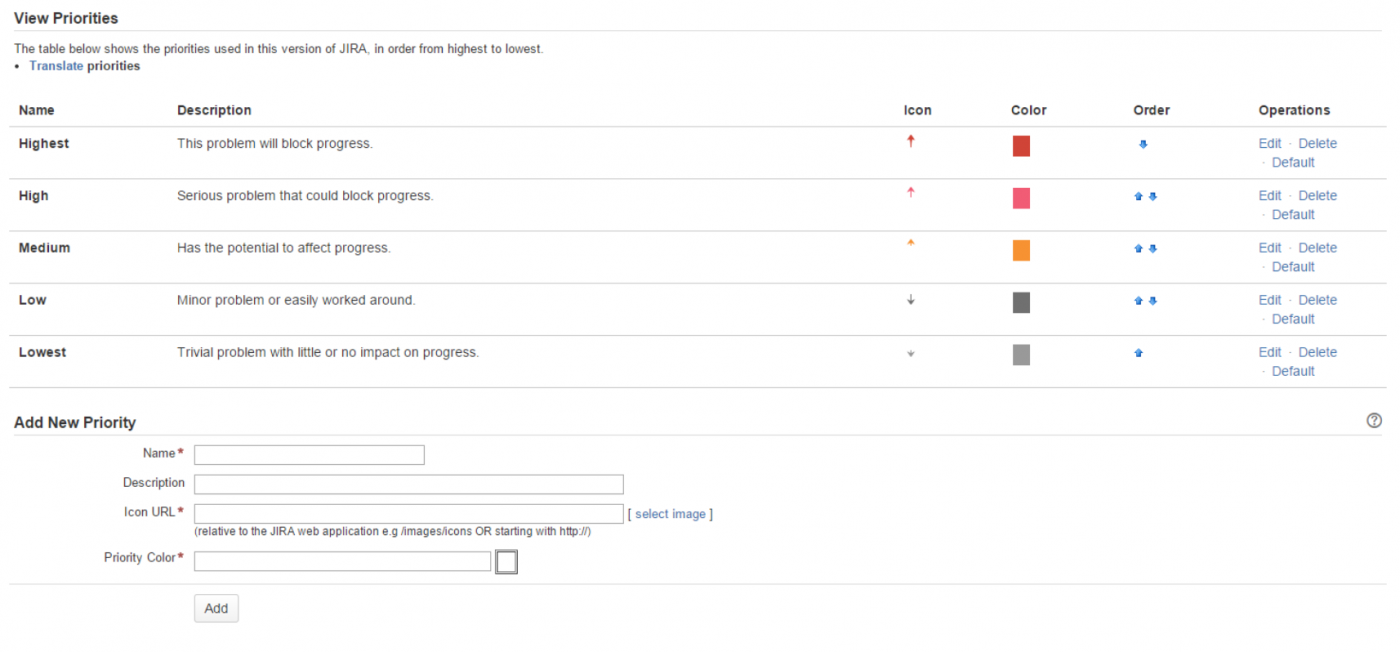Move Lowest priority up with arrow
The height and width of the screenshot is (652, 1400).
[x=1139, y=353]
